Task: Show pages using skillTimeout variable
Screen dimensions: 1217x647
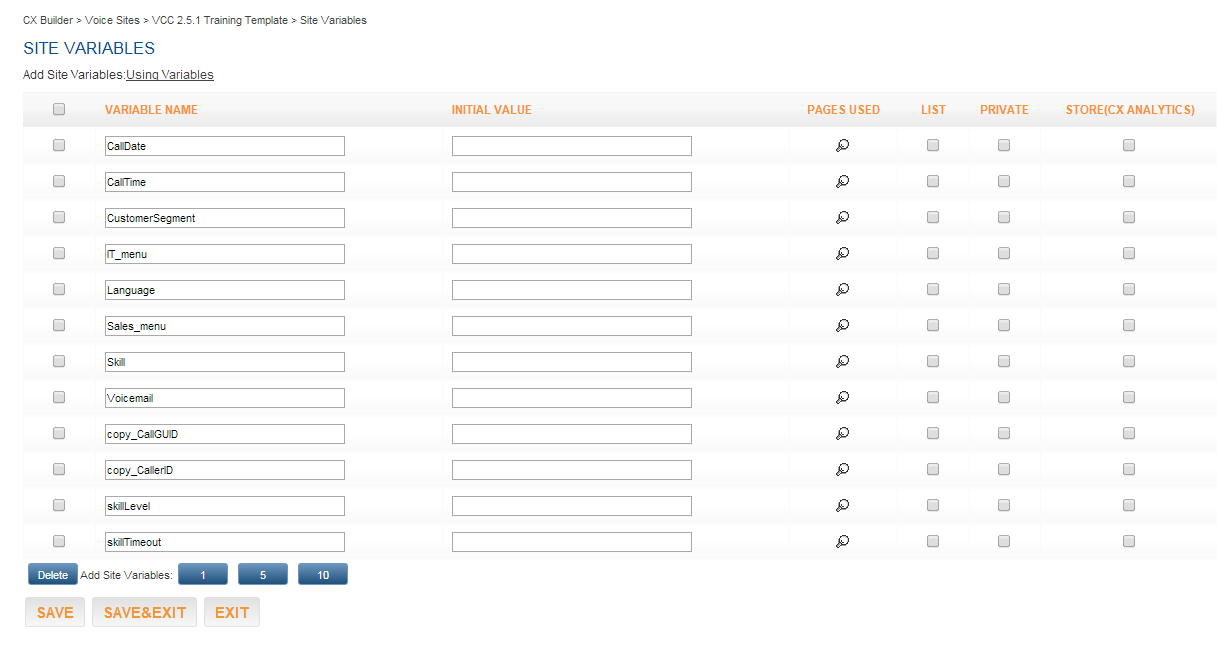Action: coord(843,542)
